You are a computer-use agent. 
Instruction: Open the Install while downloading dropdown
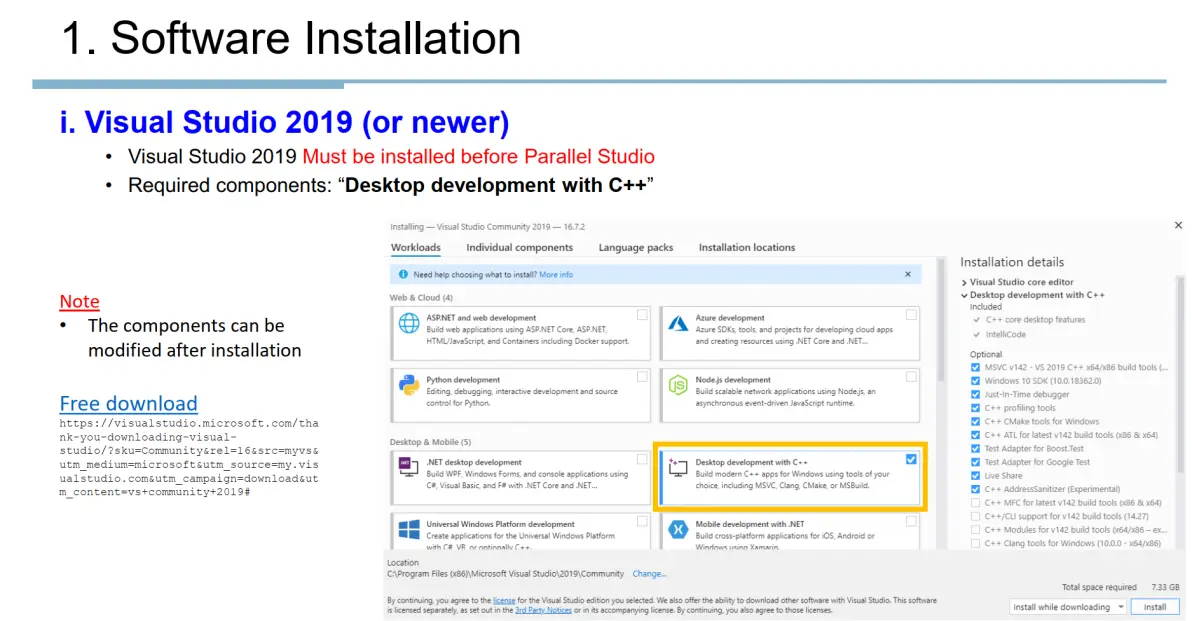pyautogui.click(x=1067, y=606)
